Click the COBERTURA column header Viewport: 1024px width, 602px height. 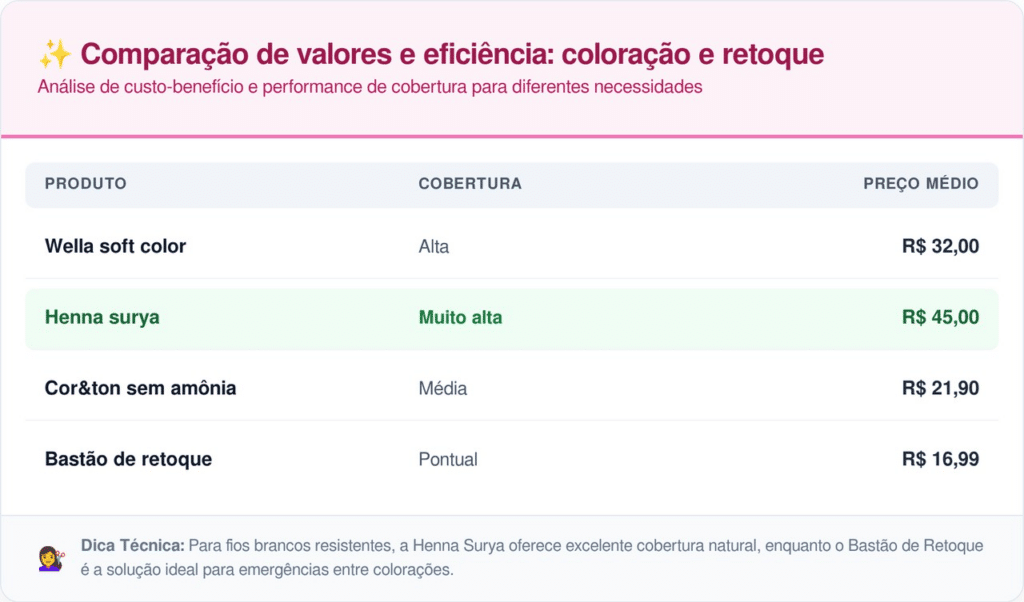tap(470, 184)
